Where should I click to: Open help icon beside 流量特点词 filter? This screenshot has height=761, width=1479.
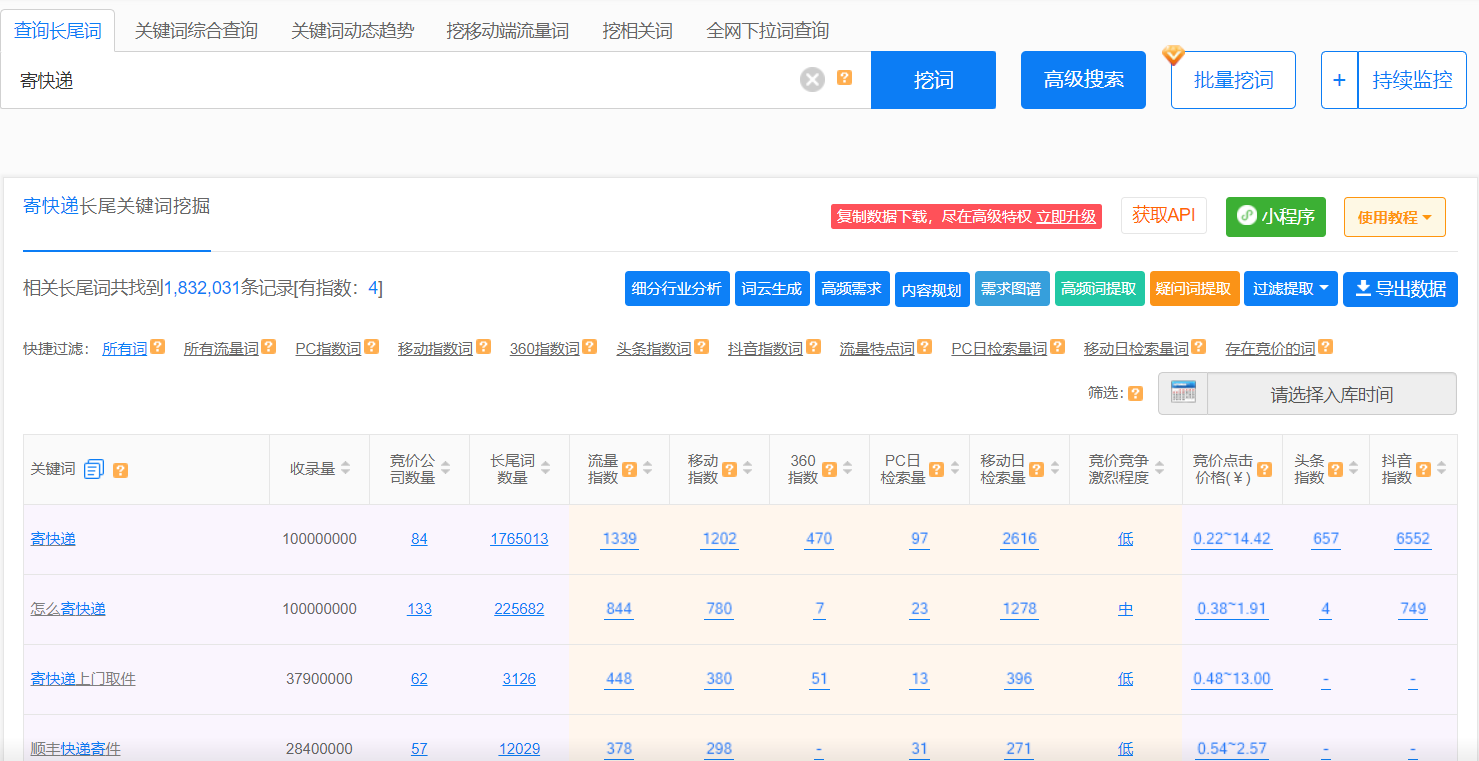[x=924, y=347]
